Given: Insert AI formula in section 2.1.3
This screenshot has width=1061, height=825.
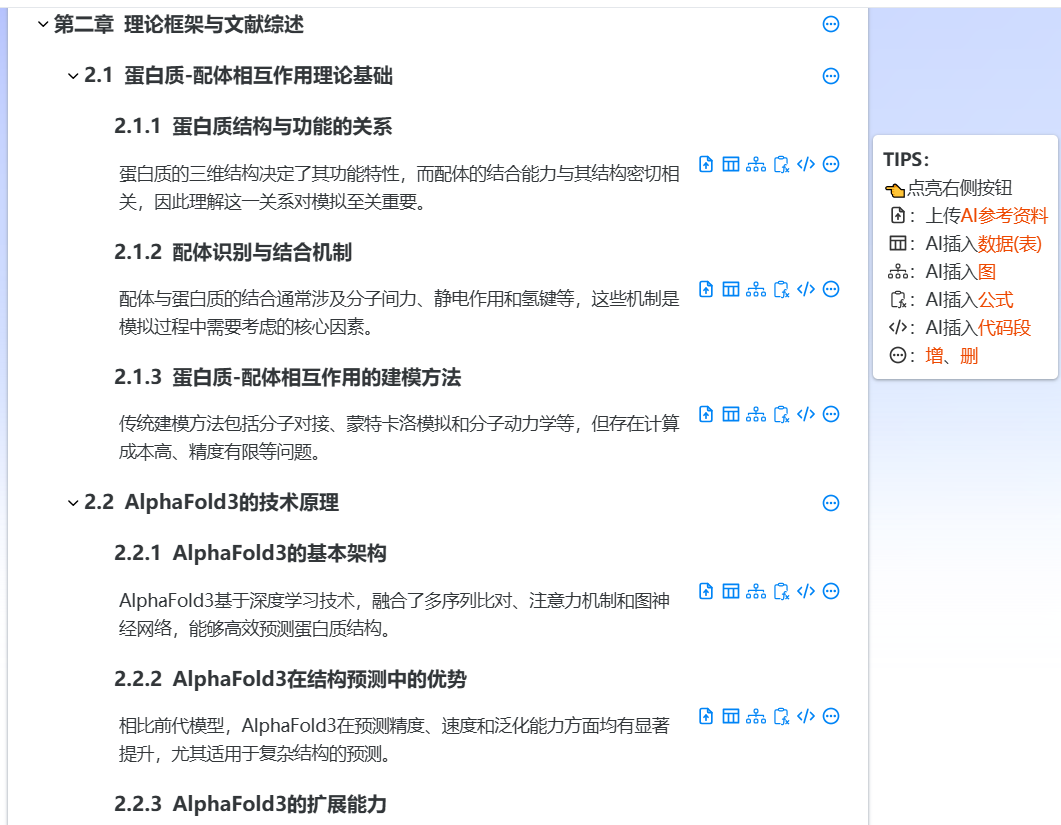Looking at the screenshot, I should click(x=782, y=414).
